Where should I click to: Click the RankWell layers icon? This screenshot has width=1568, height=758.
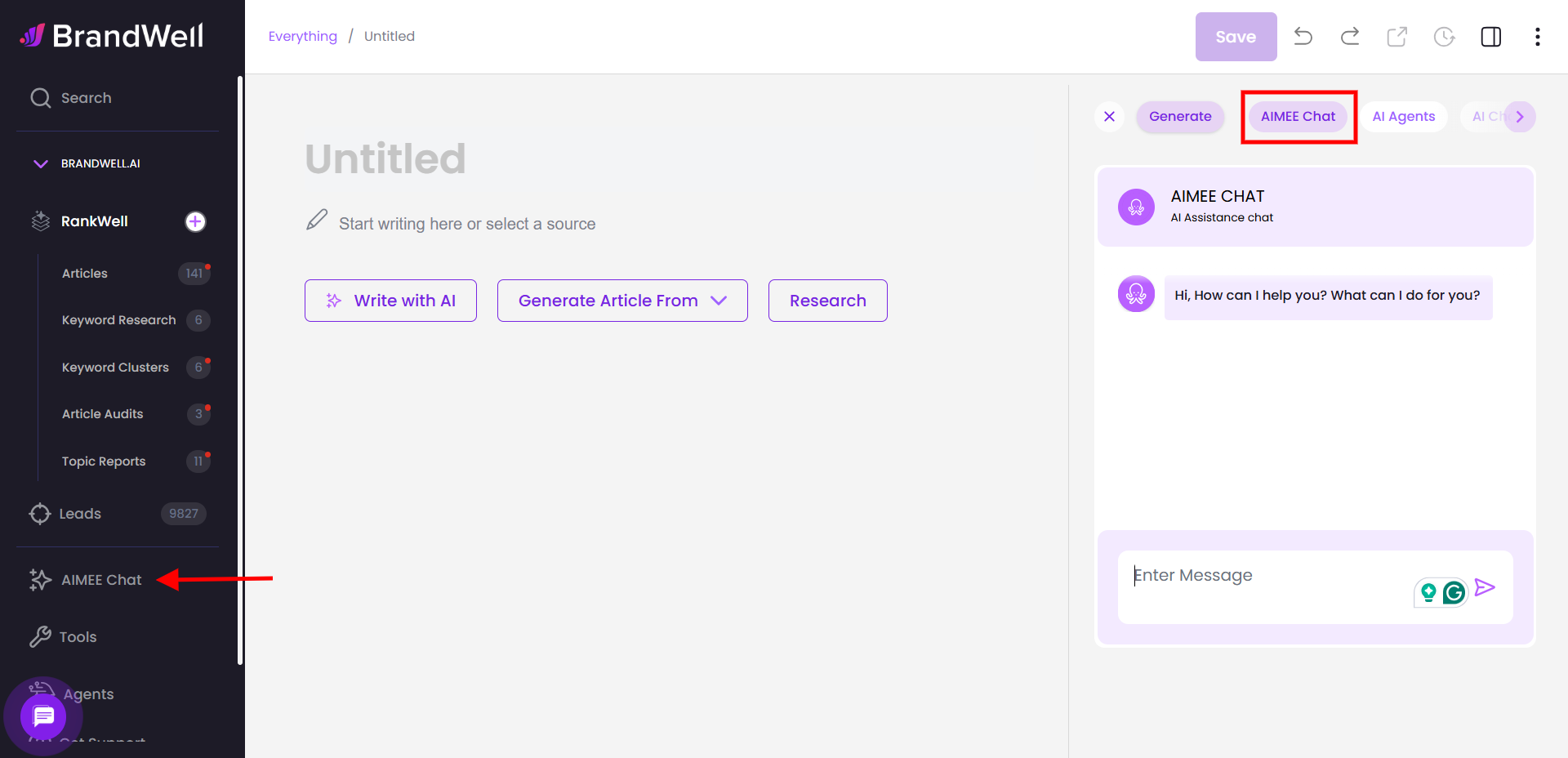[40, 221]
